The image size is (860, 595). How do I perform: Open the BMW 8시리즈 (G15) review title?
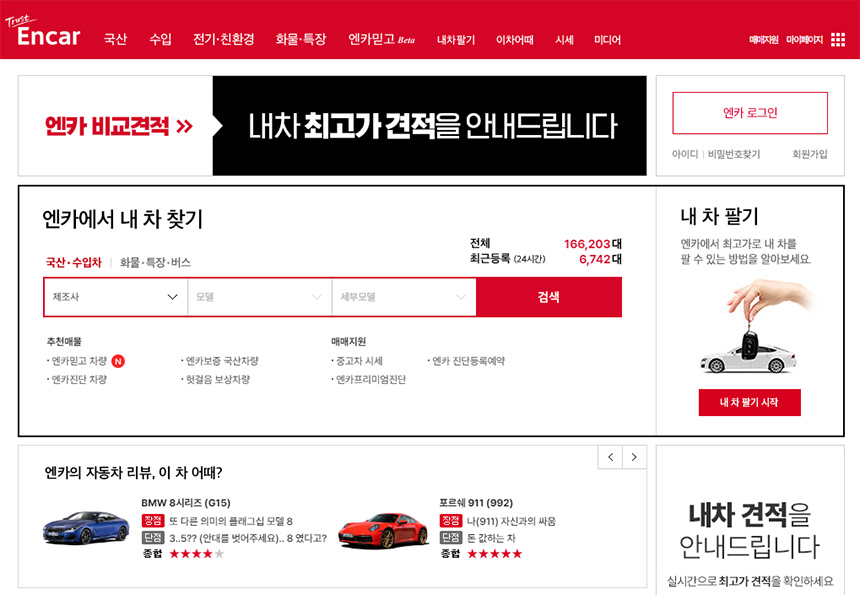click(x=186, y=503)
